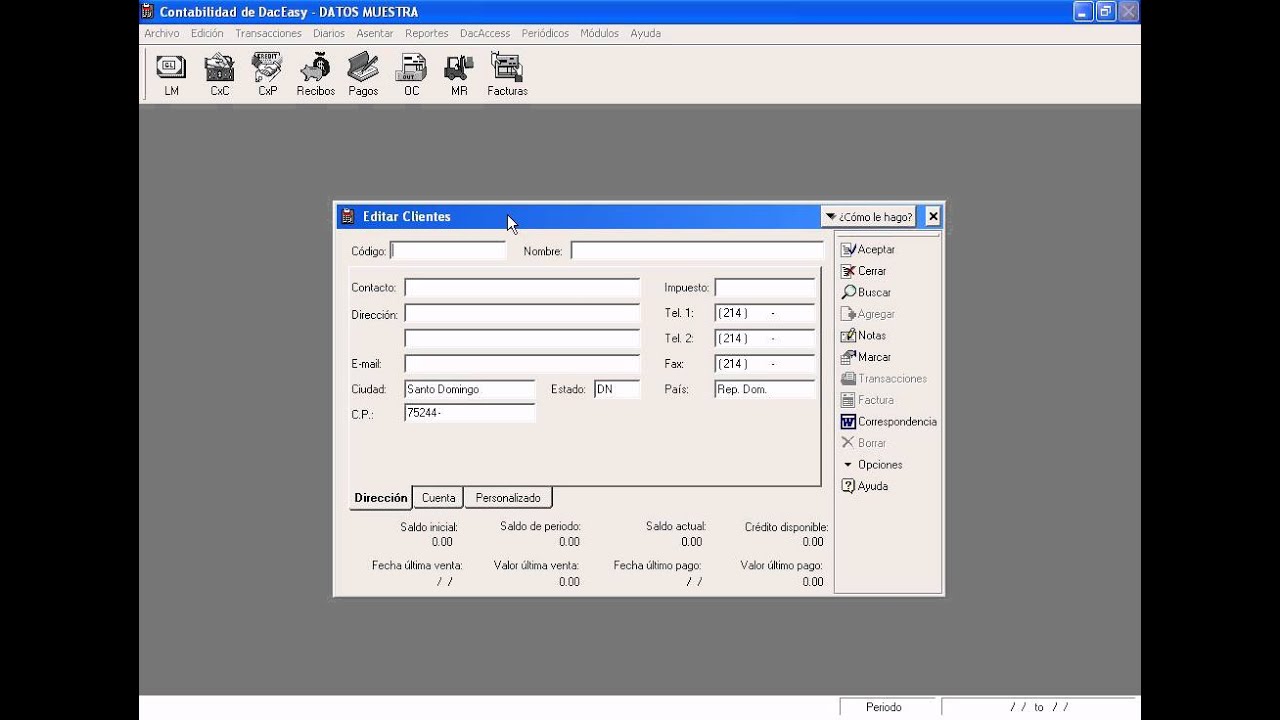This screenshot has height=720, width=1280.
Task: Click the Tel. 2 phone field
Action: 765,338
